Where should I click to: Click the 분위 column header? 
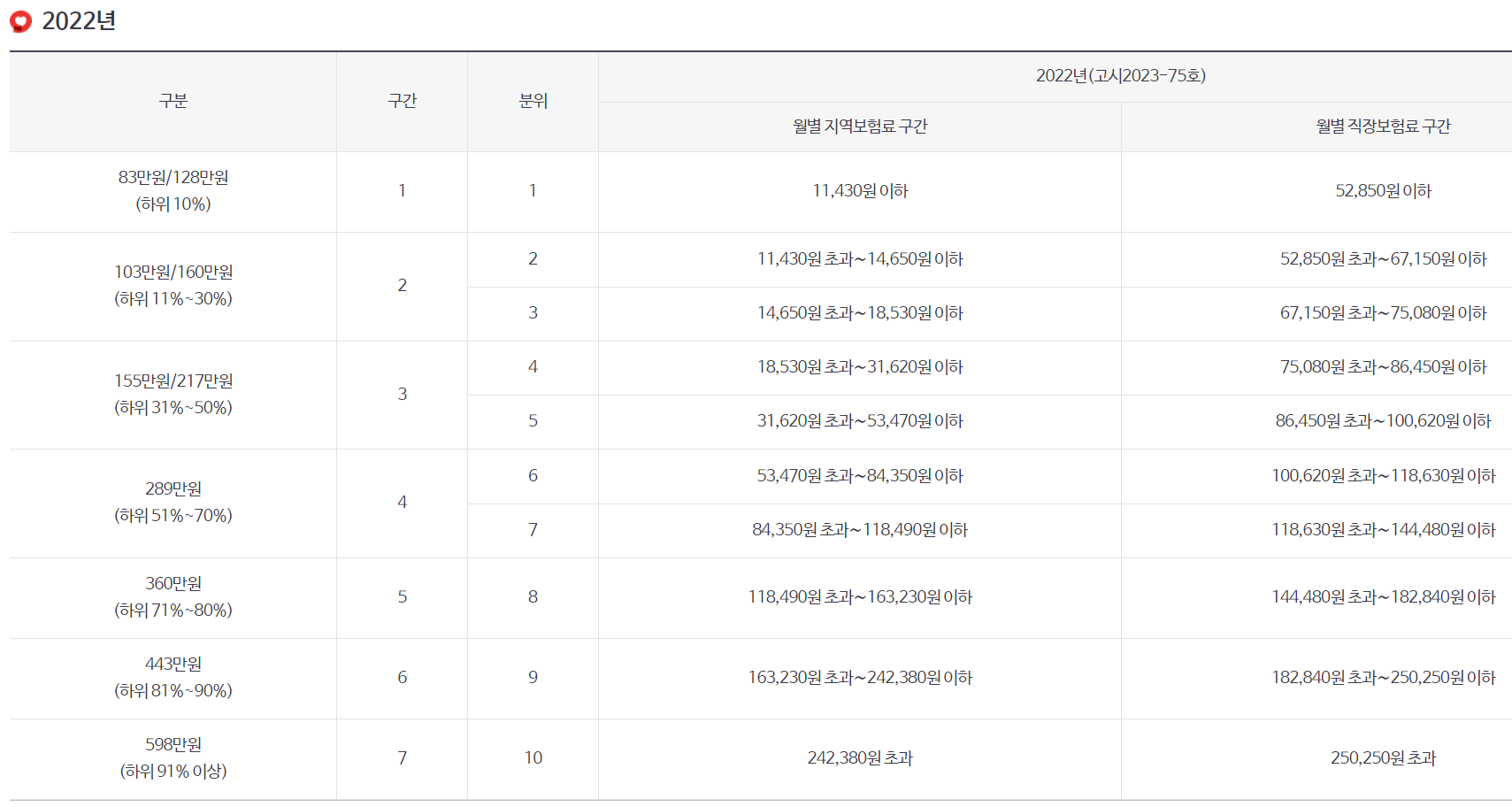pyautogui.click(x=533, y=101)
